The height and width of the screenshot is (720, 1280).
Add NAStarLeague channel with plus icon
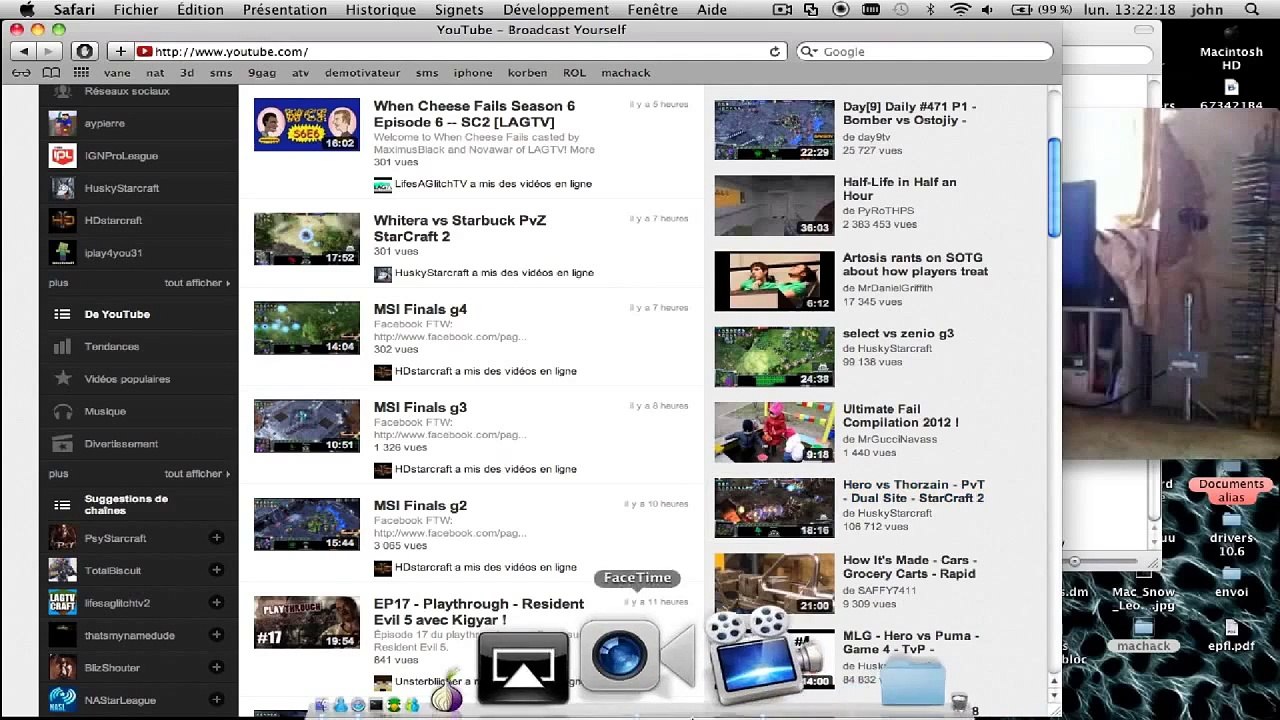tap(216, 700)
